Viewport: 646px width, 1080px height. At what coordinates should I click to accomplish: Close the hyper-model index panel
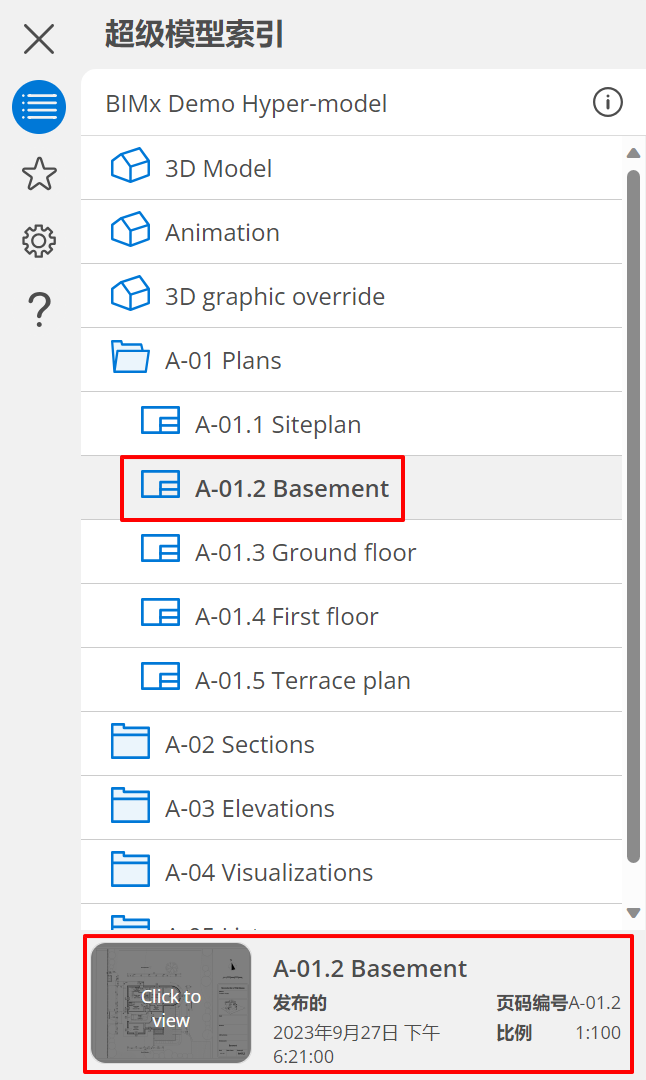tap(39, 39)
